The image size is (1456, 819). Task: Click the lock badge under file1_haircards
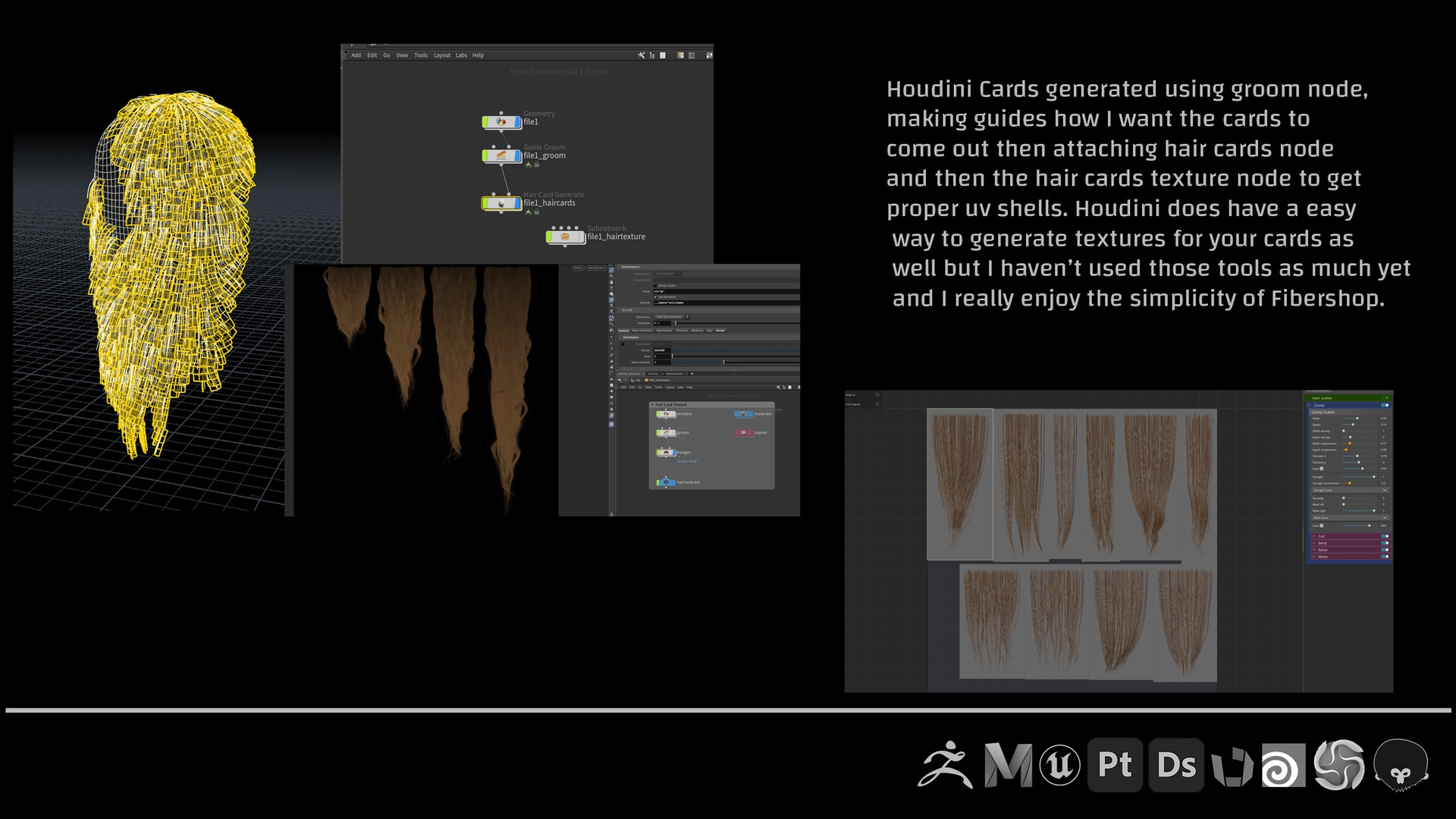(x=537, y=212)
